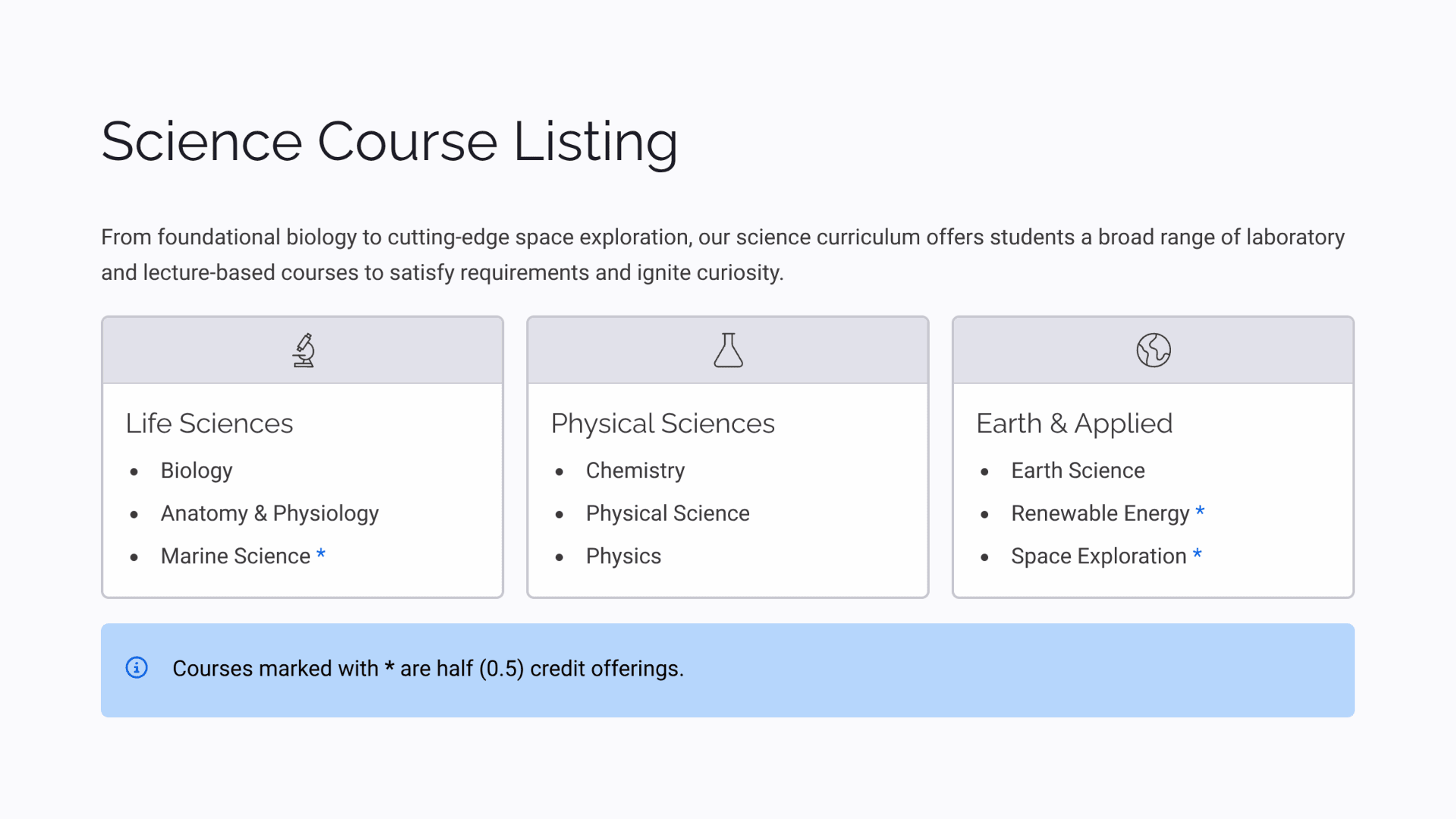Select the Earth Science course
Viewport: 1456px width, 819px height.
point(1078,471)
